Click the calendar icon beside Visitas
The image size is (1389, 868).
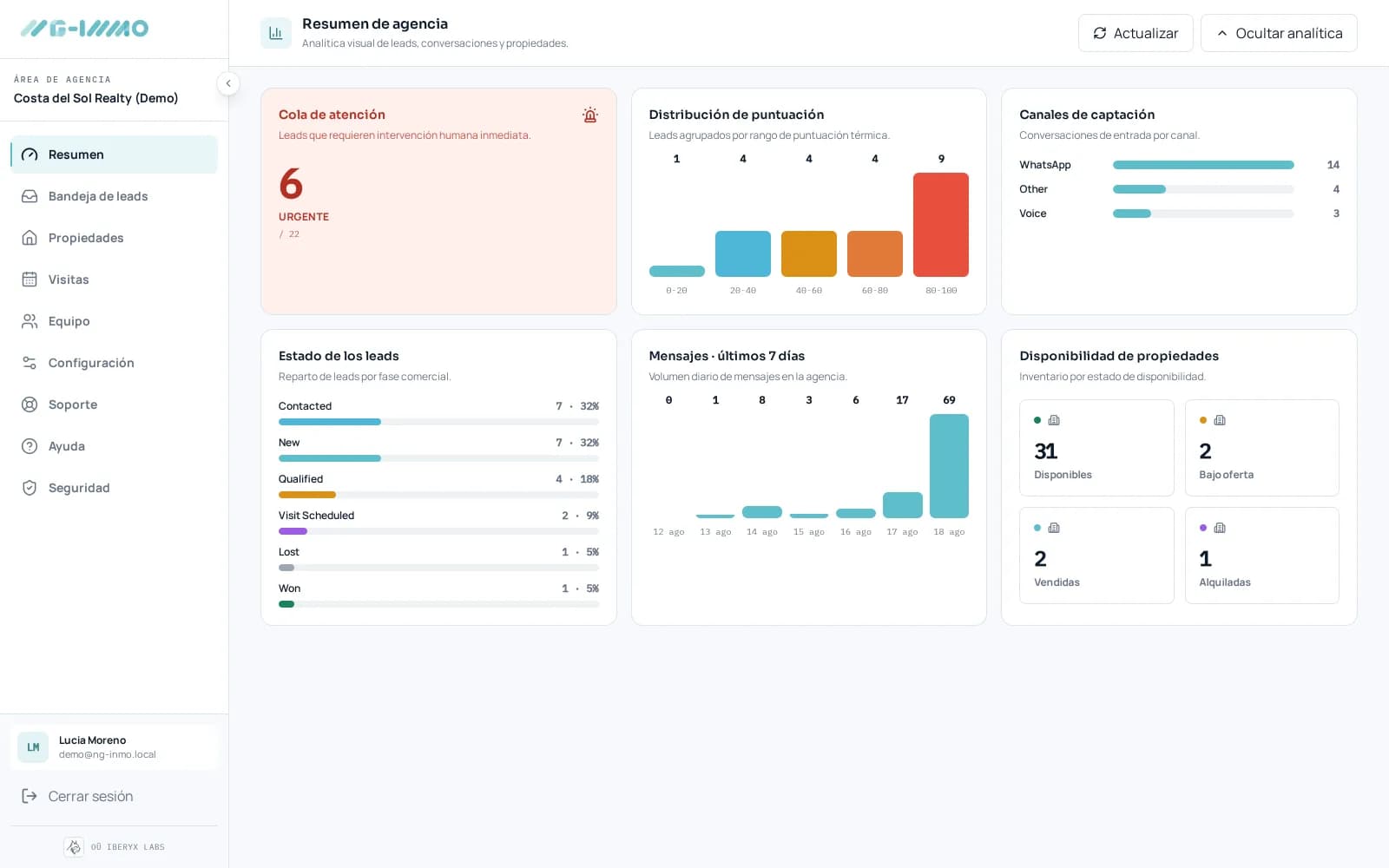tap(30, 279)
